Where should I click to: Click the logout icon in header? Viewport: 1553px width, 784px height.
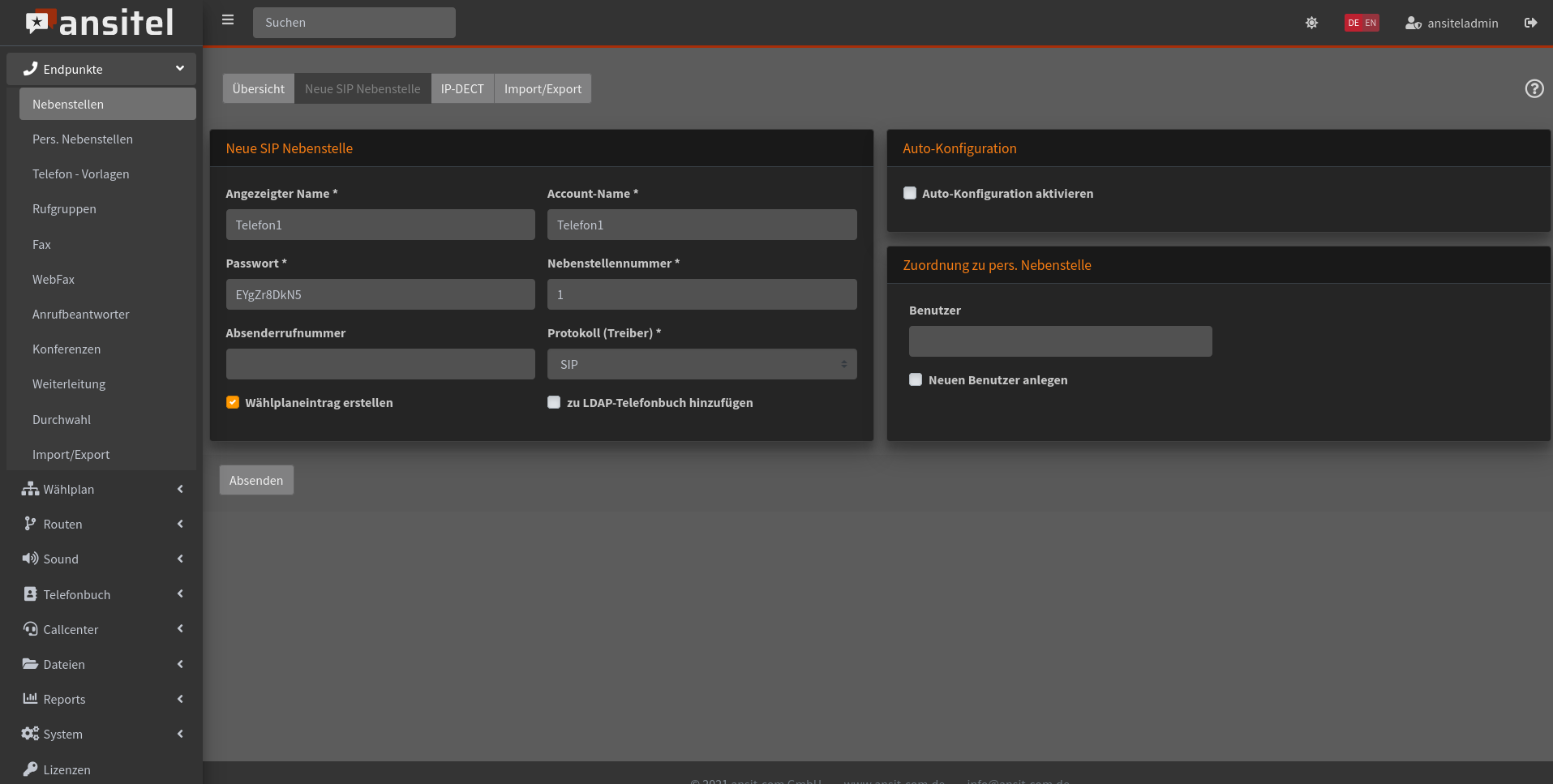1530,23
